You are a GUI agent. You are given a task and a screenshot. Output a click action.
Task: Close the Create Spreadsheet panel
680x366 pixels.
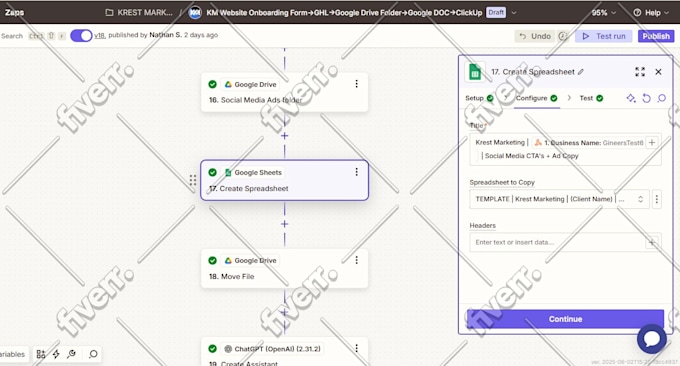[x=658, y=72]
